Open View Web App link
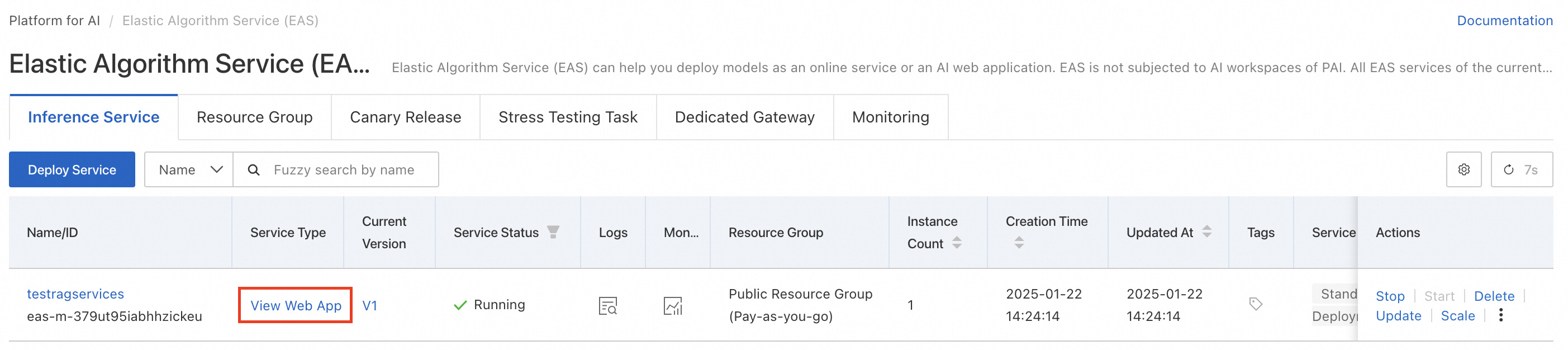Screen dimensions: 1568x350 (x=296, y=306)
